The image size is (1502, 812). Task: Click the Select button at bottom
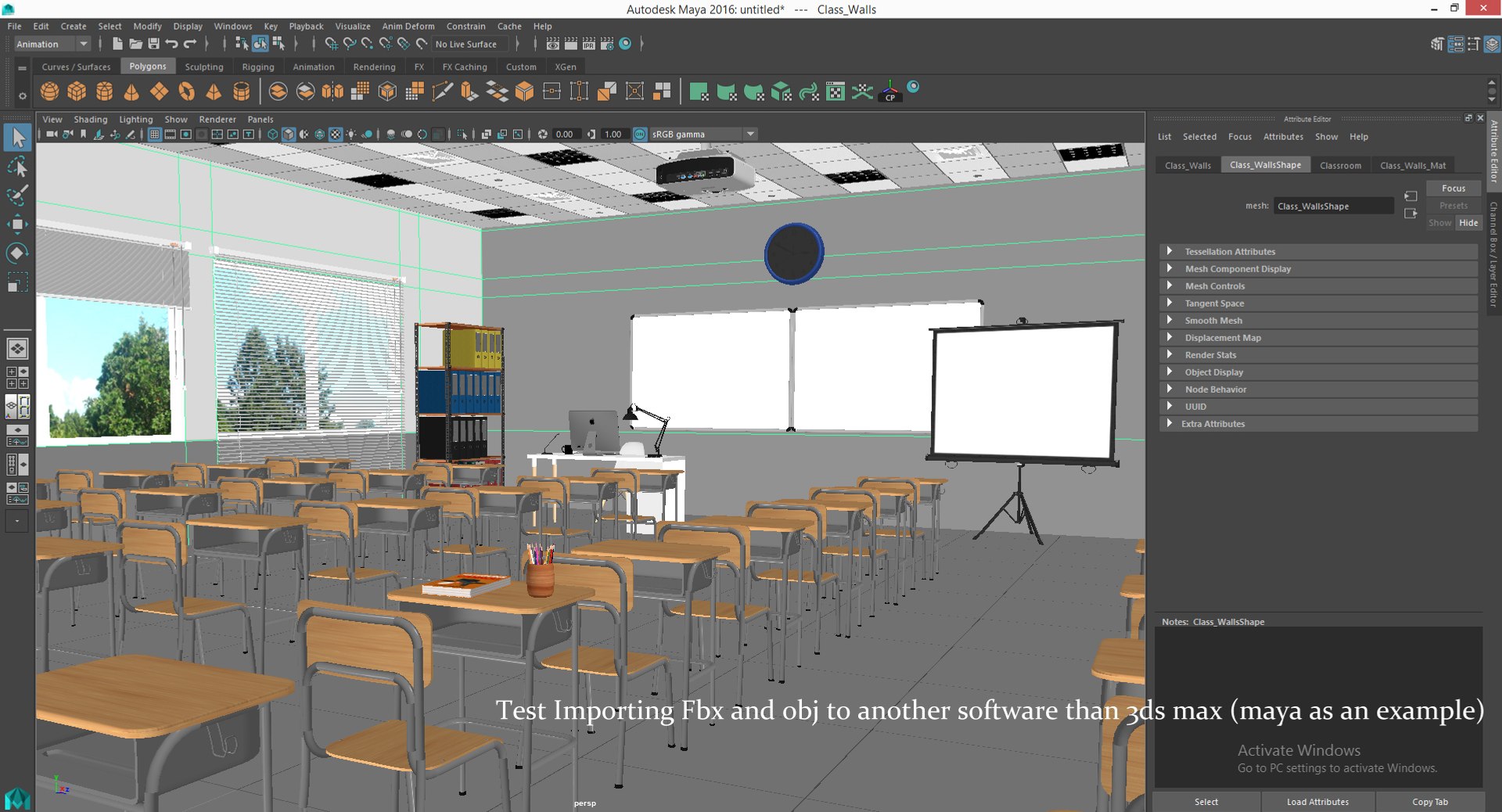[x=1206, y=802]
